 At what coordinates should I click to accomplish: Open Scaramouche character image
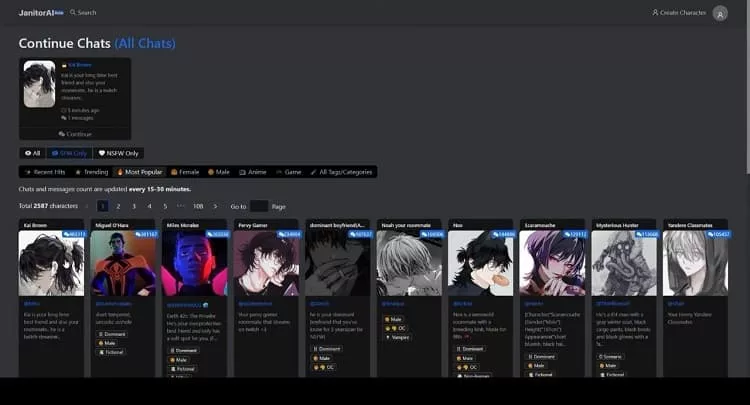click(552, 263)
